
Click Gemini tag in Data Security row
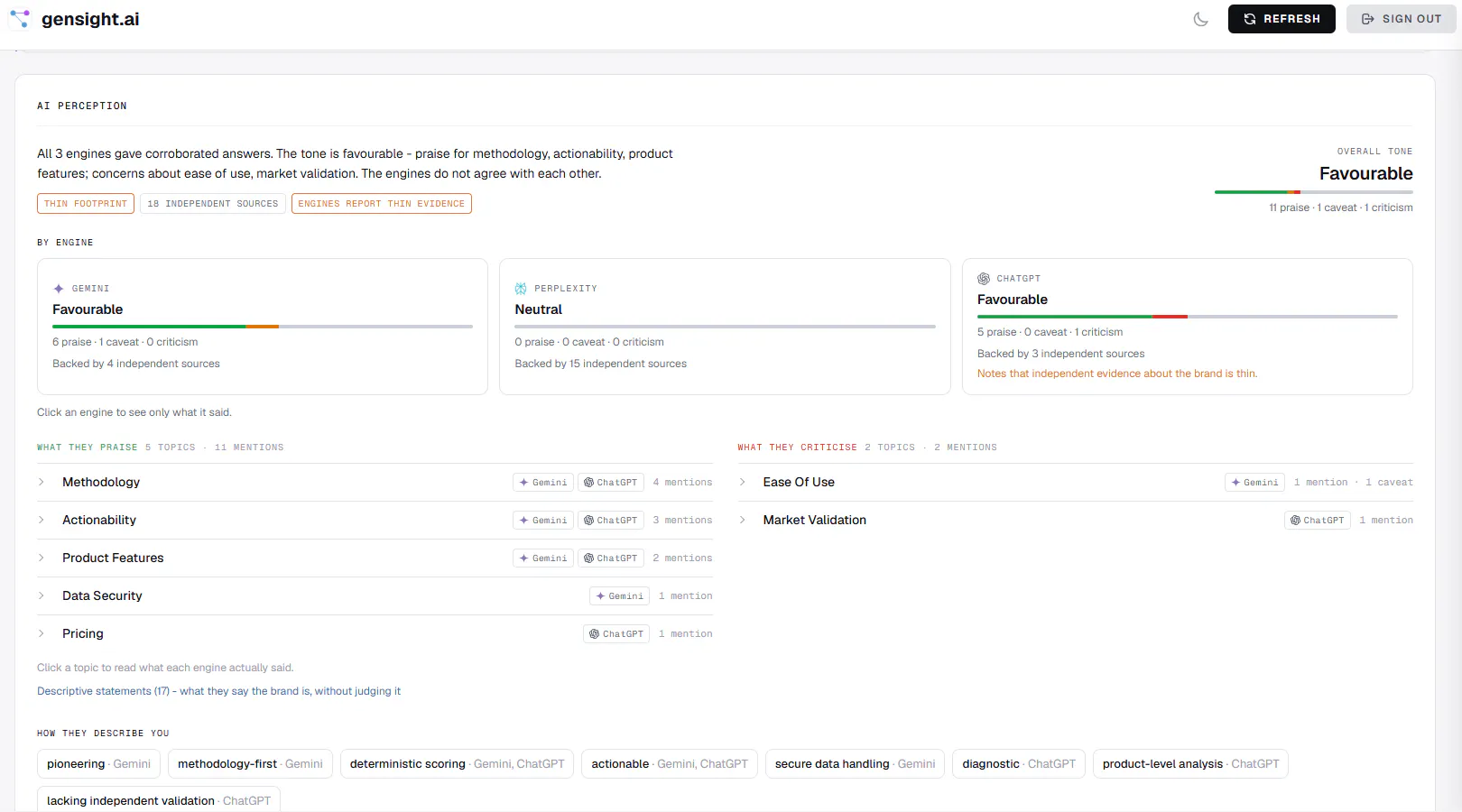pyautogui.click(x=620, y=596)
